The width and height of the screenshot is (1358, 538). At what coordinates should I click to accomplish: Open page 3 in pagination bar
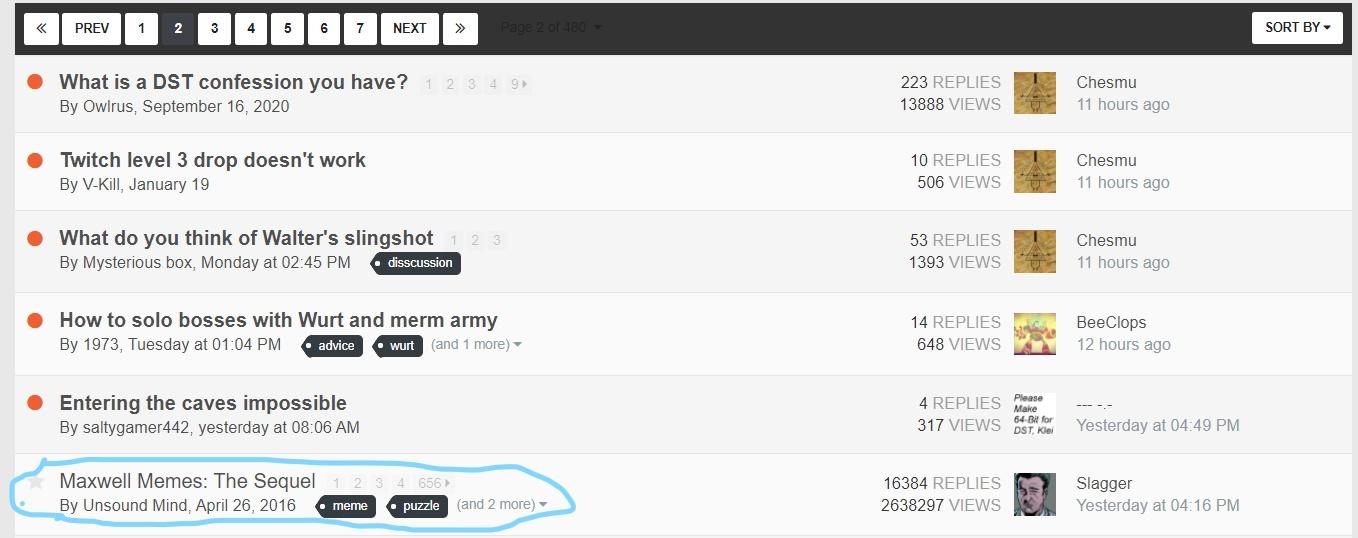tap(214, 28)
